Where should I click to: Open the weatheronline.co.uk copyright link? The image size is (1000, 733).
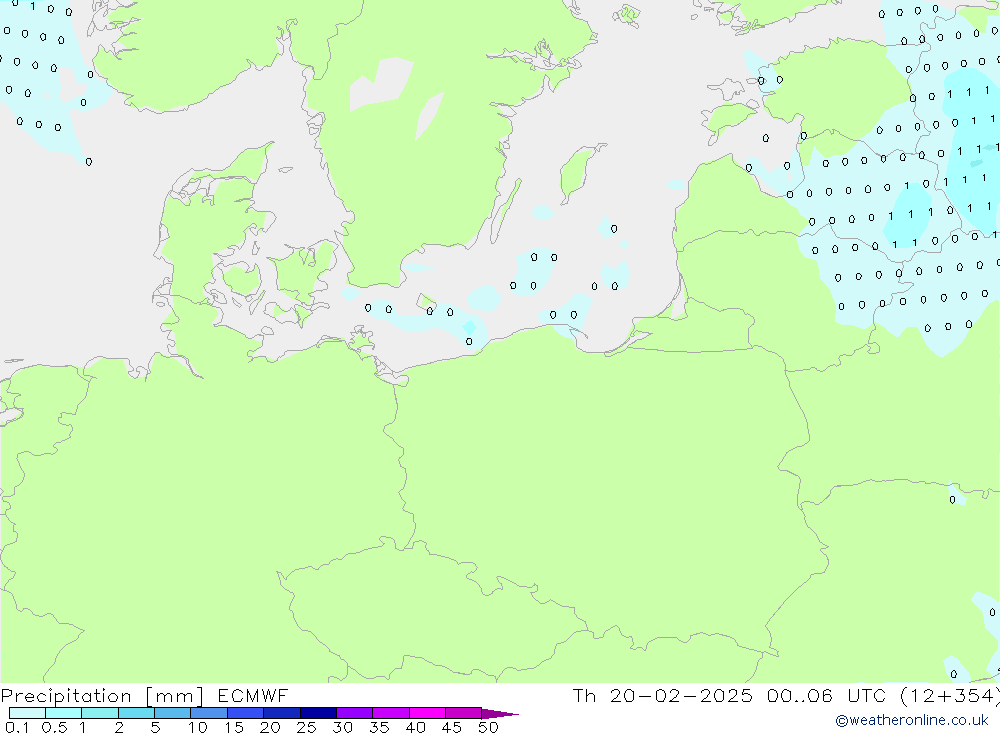(x=912, y=720)
